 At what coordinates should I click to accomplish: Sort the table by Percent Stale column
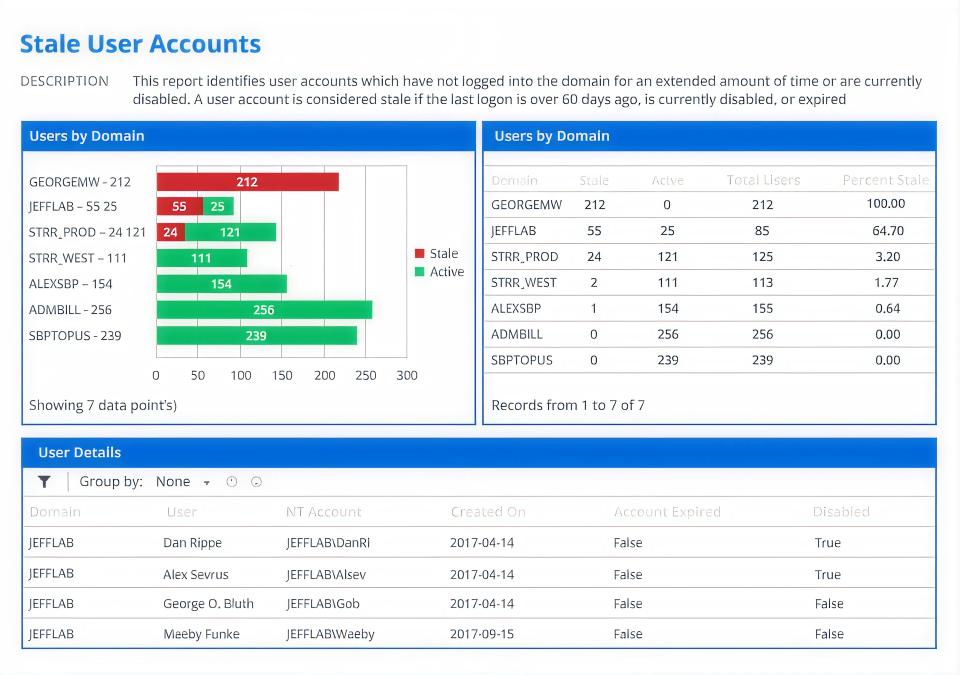click(885, 180)
